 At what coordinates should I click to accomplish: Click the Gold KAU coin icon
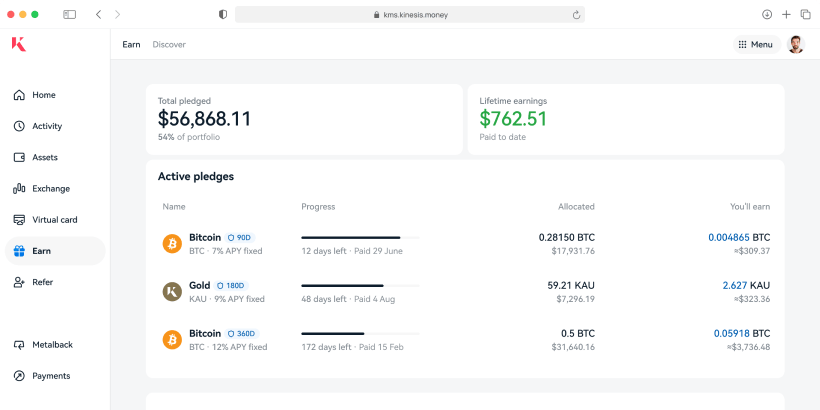[172, 292]
